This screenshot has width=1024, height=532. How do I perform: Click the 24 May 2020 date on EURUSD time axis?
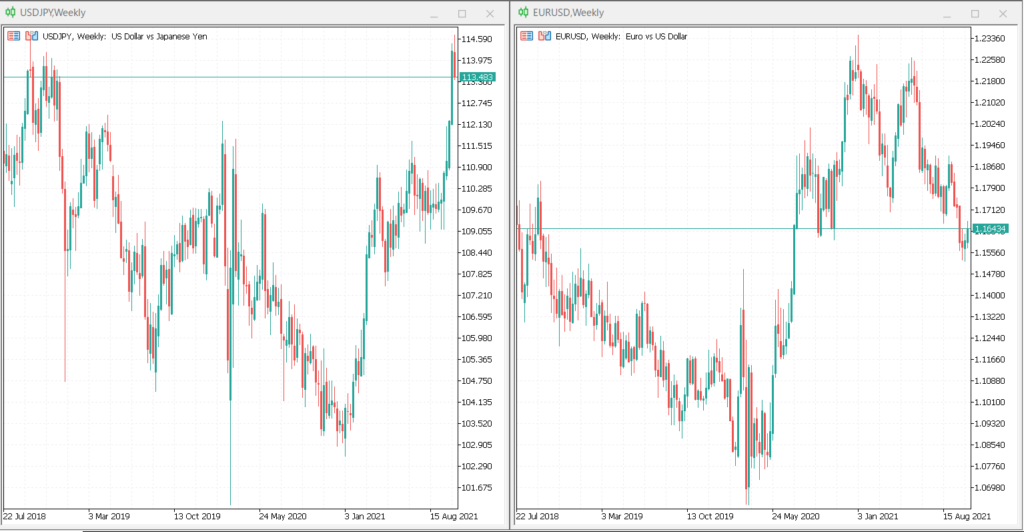pos(795,517)
